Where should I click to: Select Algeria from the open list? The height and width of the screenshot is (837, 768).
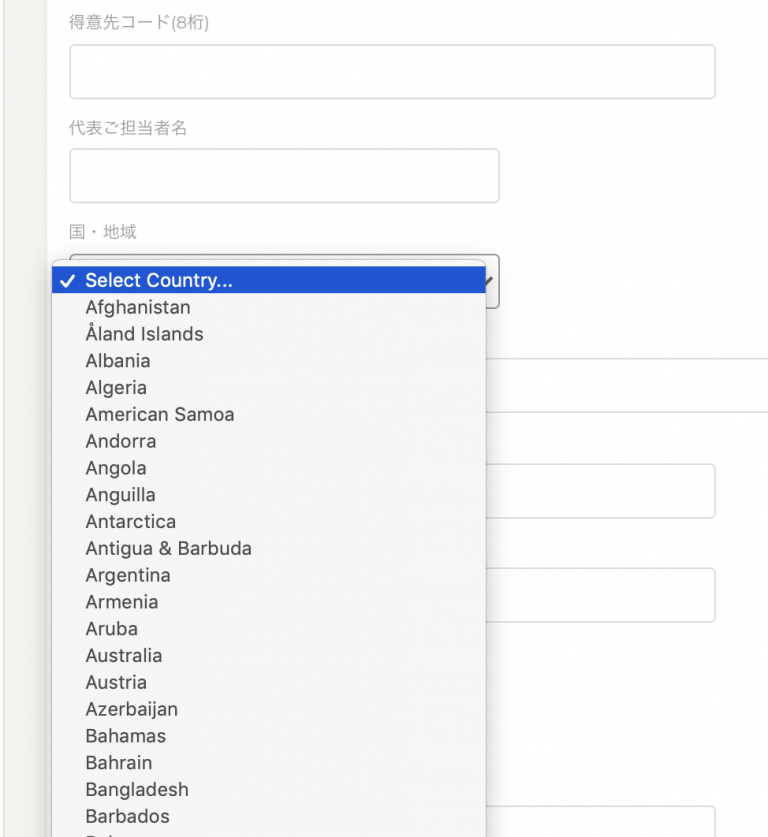point(115,387)
